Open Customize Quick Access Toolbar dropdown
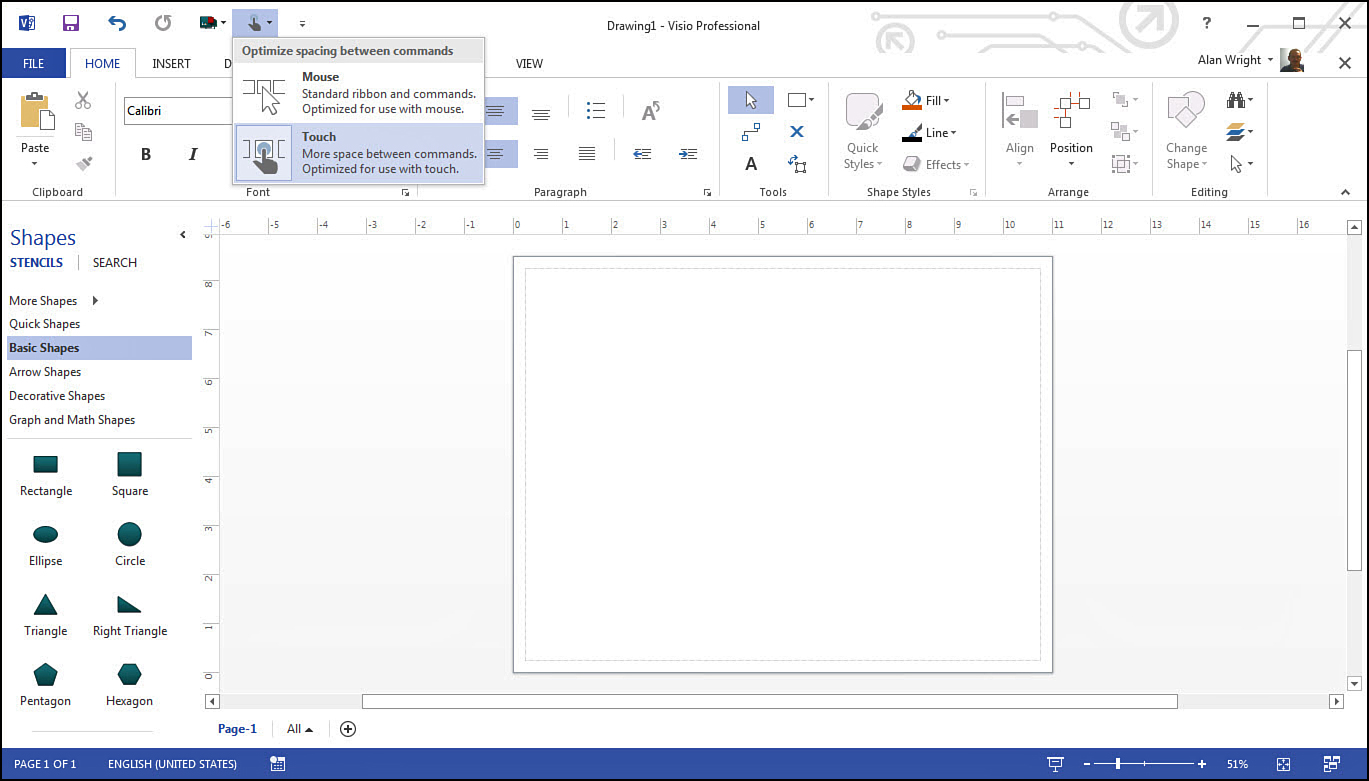Viewport: 1369px width, 781px height. [302, 23]
